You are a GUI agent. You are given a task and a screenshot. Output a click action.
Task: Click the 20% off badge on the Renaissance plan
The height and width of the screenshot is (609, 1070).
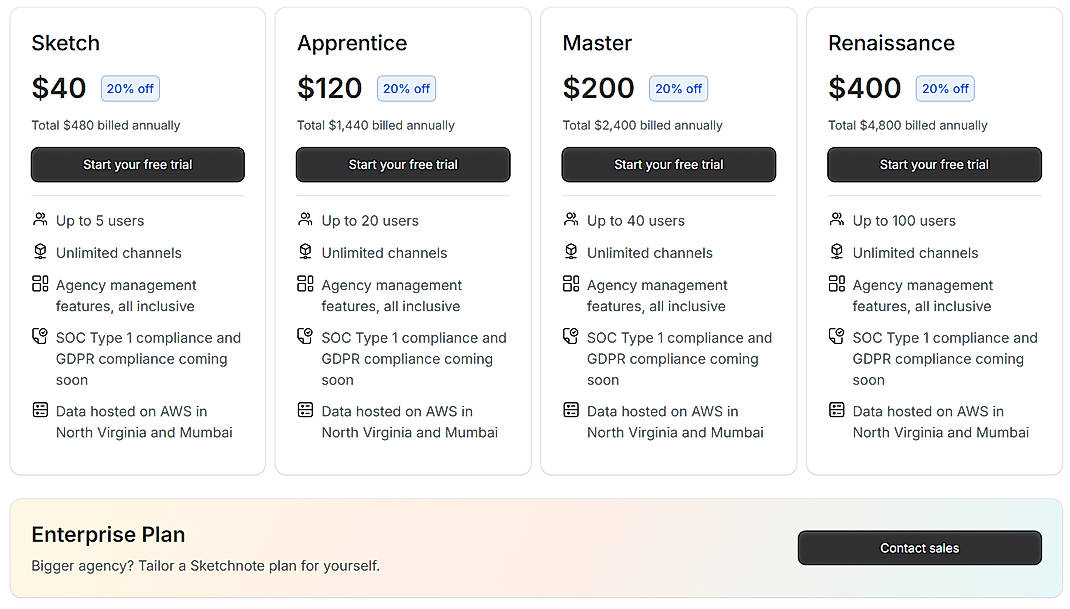[x=944, y=88]
